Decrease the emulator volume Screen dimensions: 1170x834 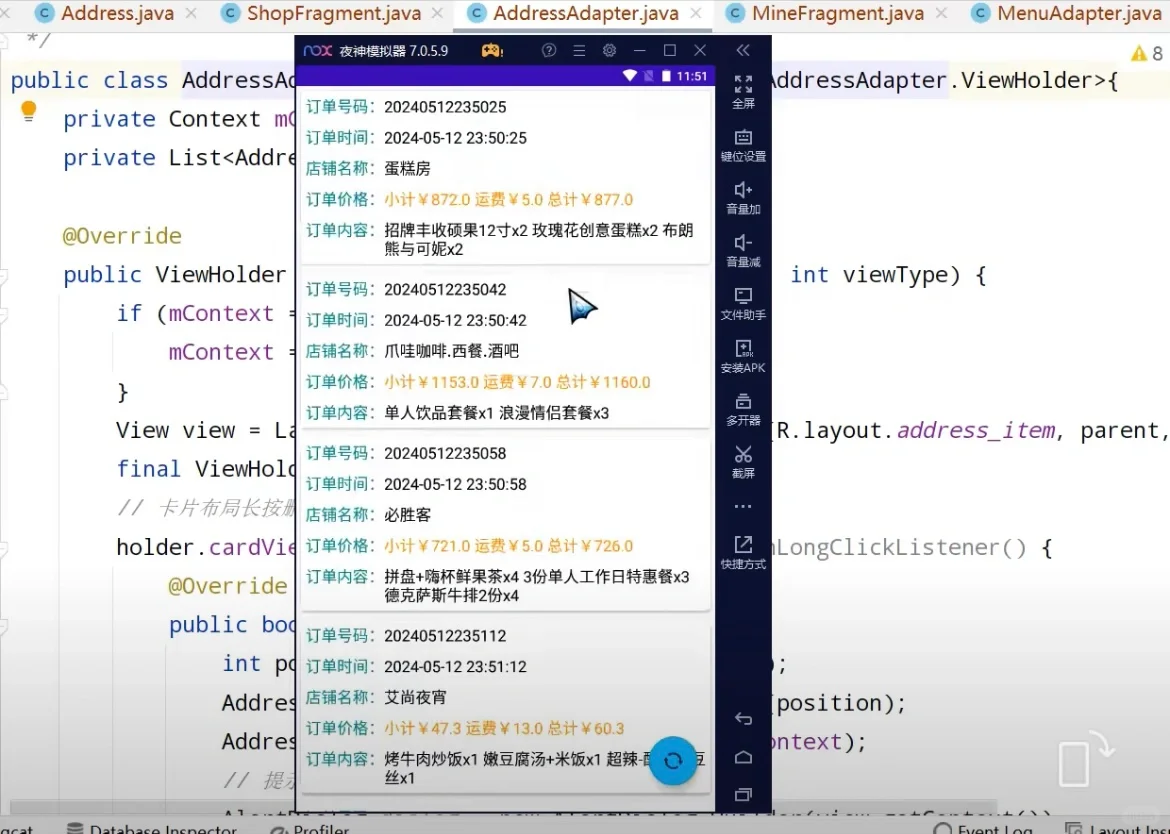[x=743, y=250]
